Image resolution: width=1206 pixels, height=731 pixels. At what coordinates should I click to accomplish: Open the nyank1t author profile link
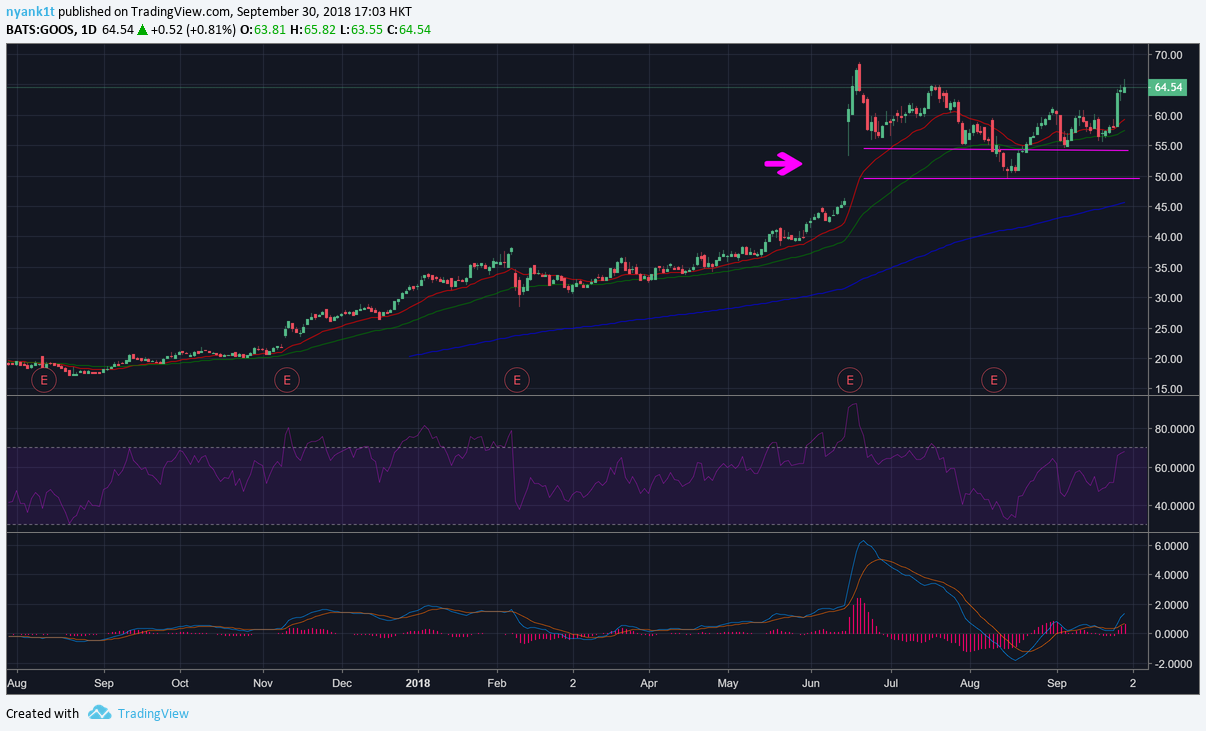pos(30,11)
